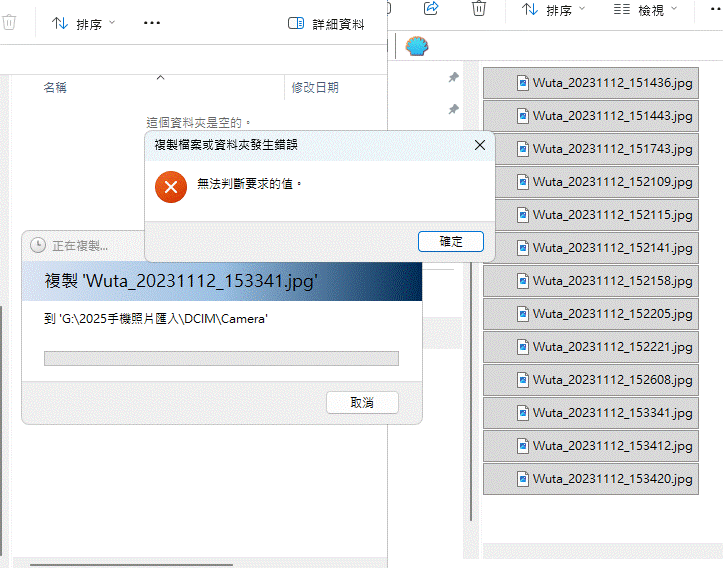The height and width of the screenshot is (568, 723).
Task: Close the 複製檔案或資料夾發生錯誤 dialog
Action: pos(480,145)
